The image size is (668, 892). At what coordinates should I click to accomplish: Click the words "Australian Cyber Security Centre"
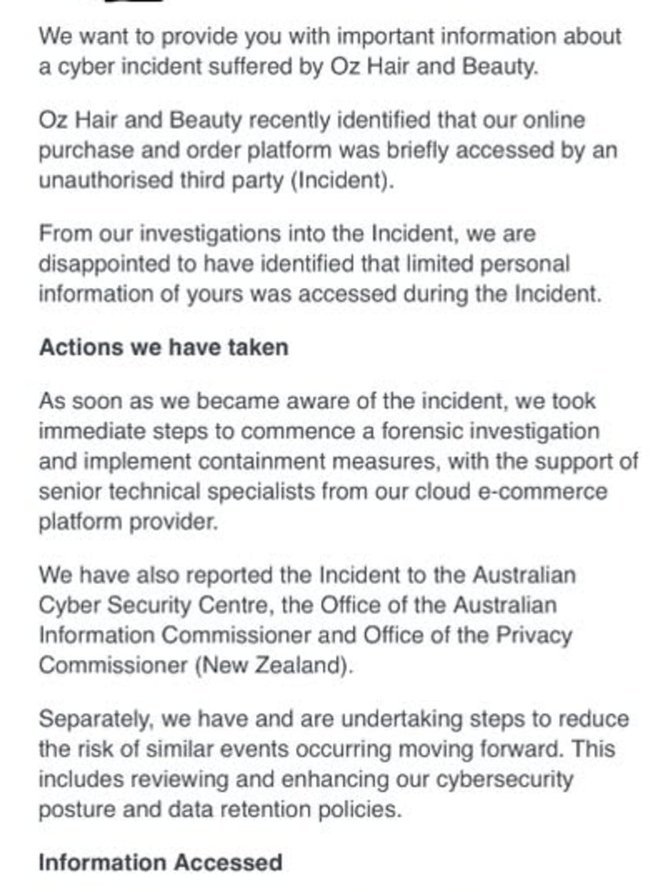(307, 589)
